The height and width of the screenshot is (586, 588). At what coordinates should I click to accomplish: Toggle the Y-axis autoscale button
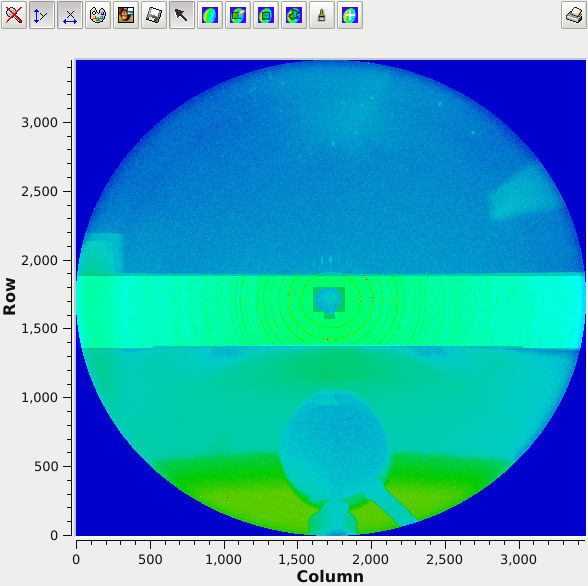tap(42, 15)
